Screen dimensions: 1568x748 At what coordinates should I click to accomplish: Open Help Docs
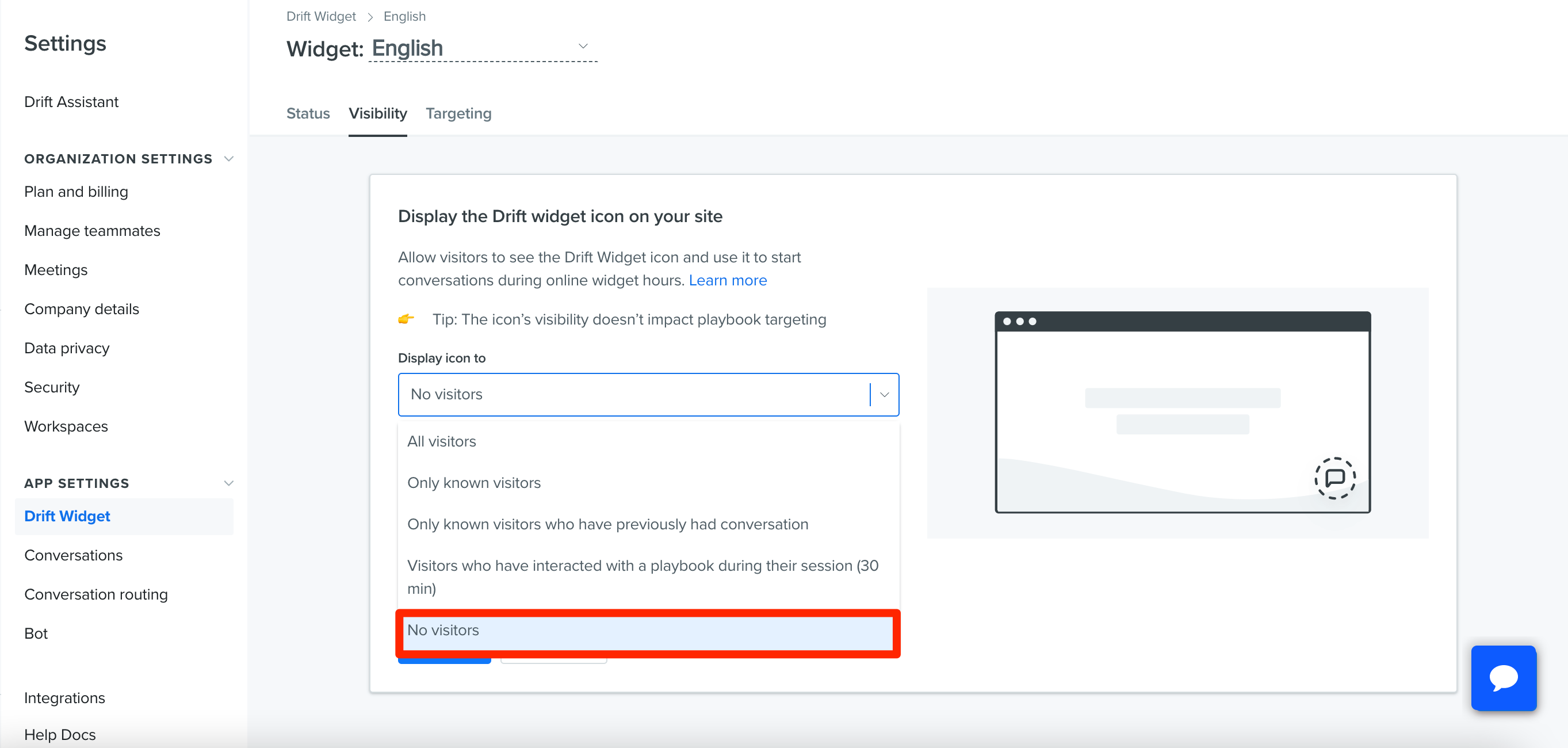click(60, 735)
